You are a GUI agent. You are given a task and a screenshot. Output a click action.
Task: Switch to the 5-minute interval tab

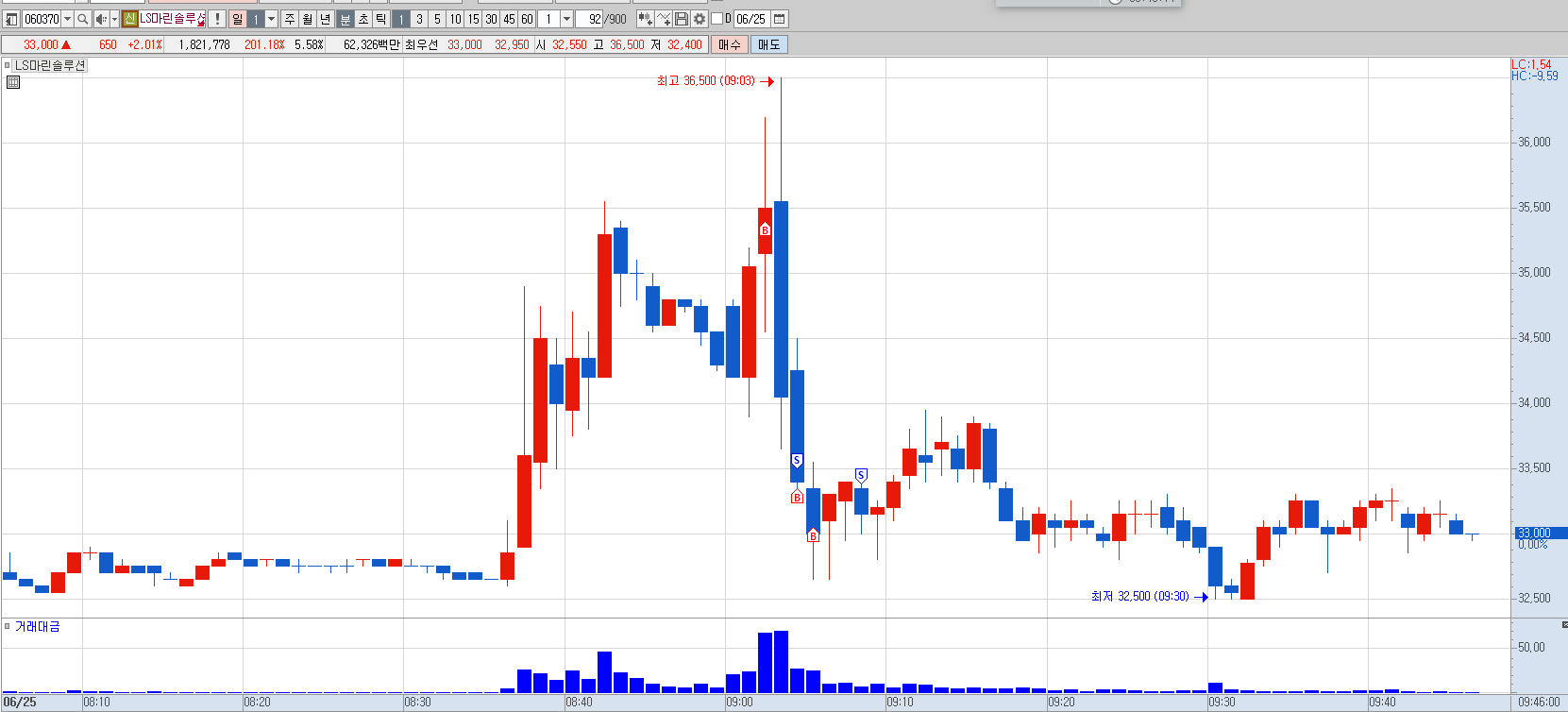tap(437, 19)
